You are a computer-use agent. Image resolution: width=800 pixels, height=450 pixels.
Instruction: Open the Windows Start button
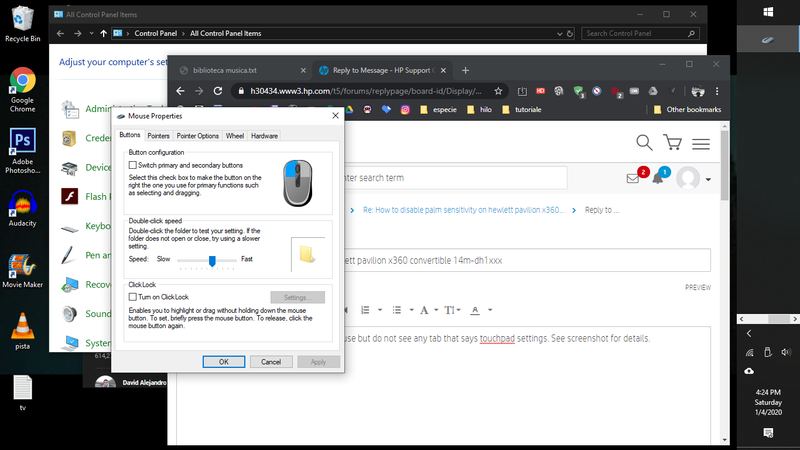point(768,12)
